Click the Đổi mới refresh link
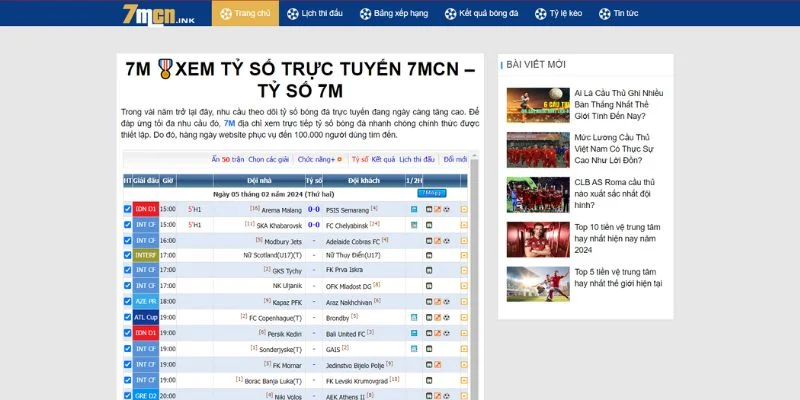This screenshot has width=800, height=400. (x=455, y=159)
